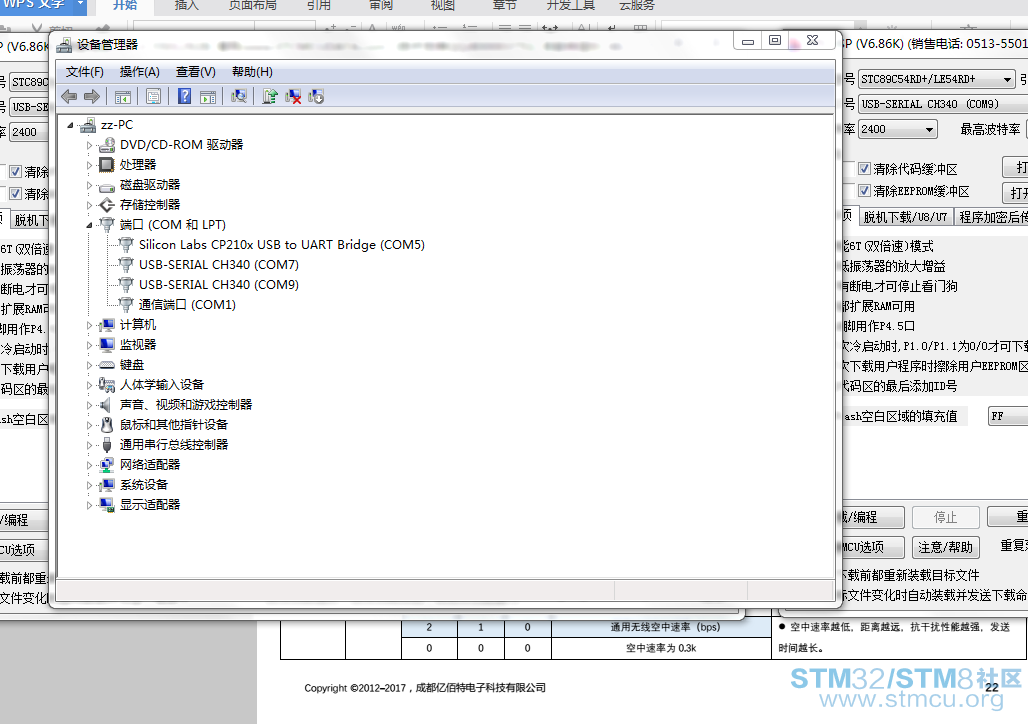Open the 帮助(H) menu
The width and height of the screenshot is (1028, 724).
coord(252,72)
